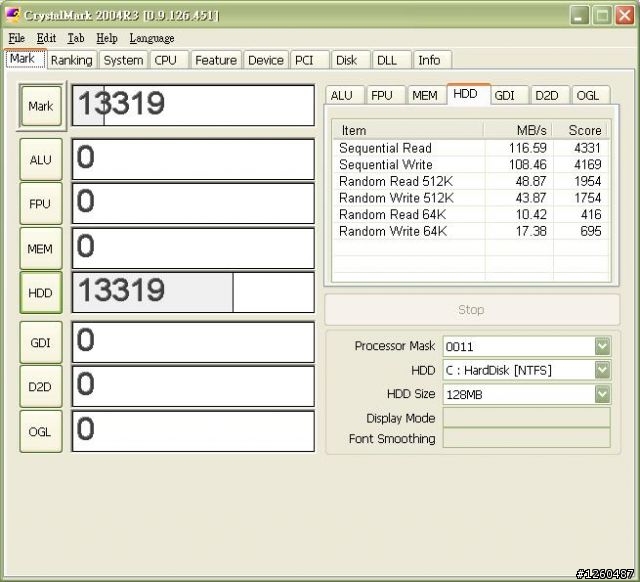This screenshot has width=640, height=582.
Task: Select the Sequential Read row
Action: point(471,148)
